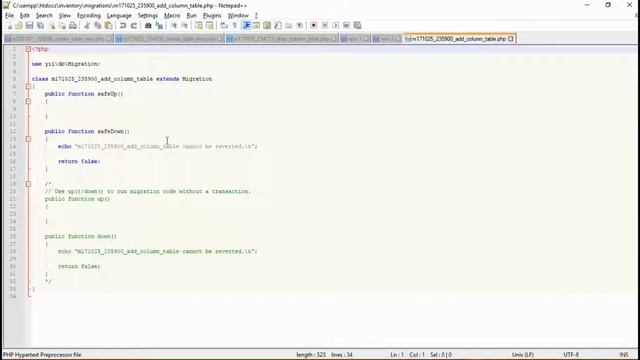Save the current recorded macro

pyautogui.click(x=357, y=26)
